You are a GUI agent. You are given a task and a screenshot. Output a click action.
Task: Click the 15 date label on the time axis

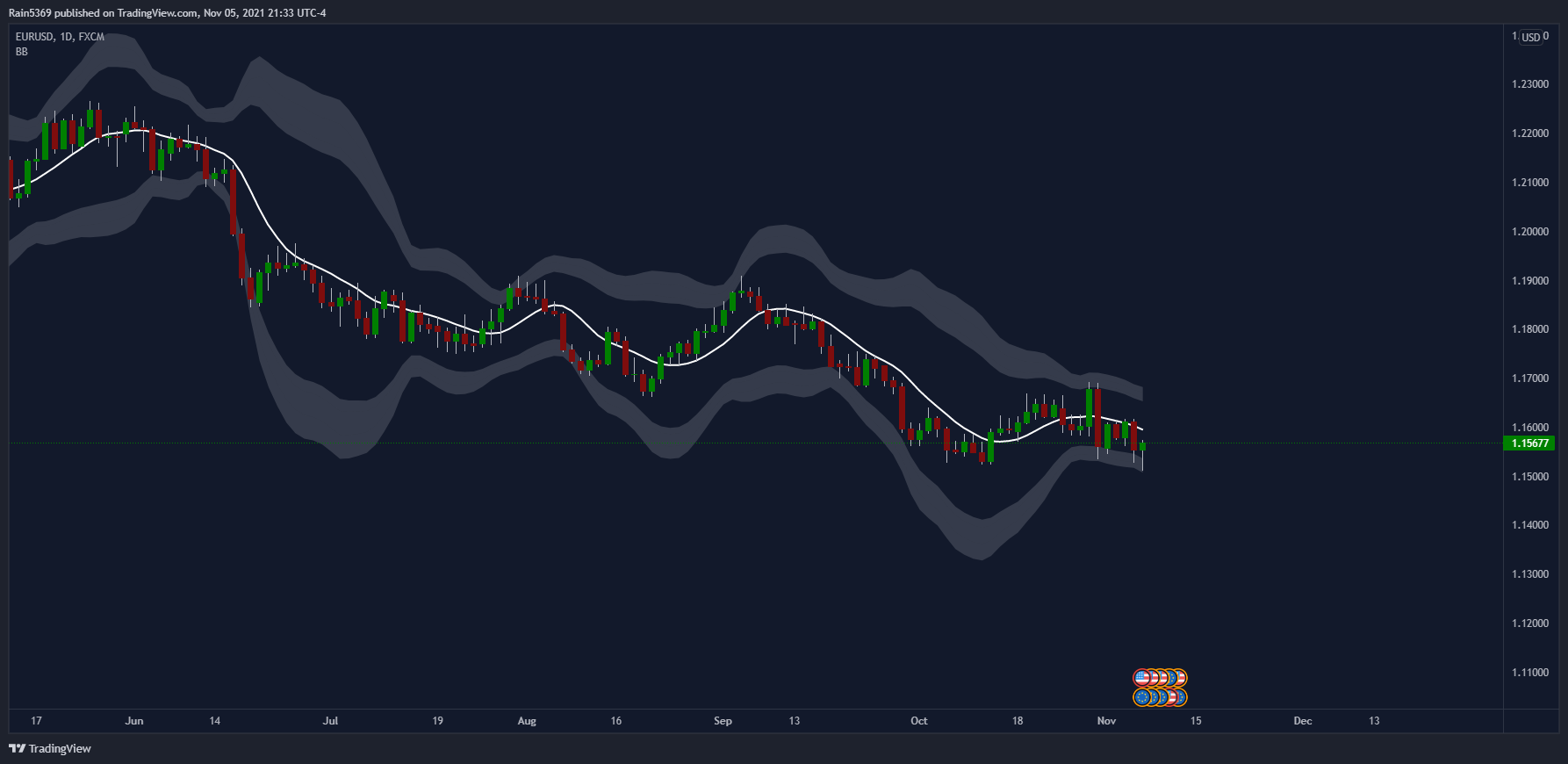click(x=1196, y=721)
